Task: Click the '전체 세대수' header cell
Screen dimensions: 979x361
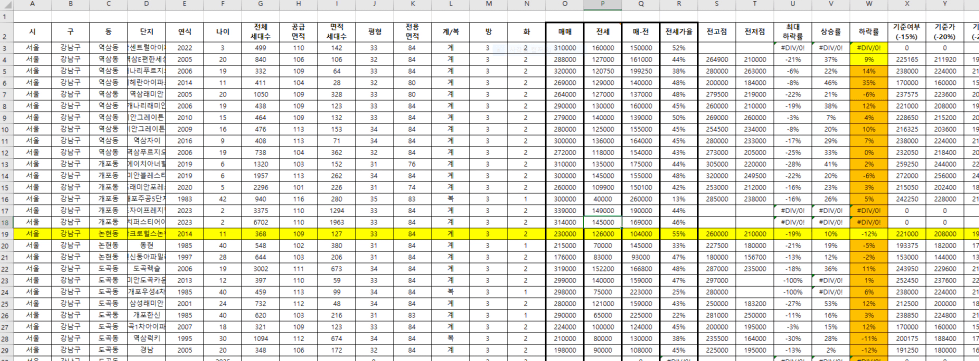Action: point(260,32)
